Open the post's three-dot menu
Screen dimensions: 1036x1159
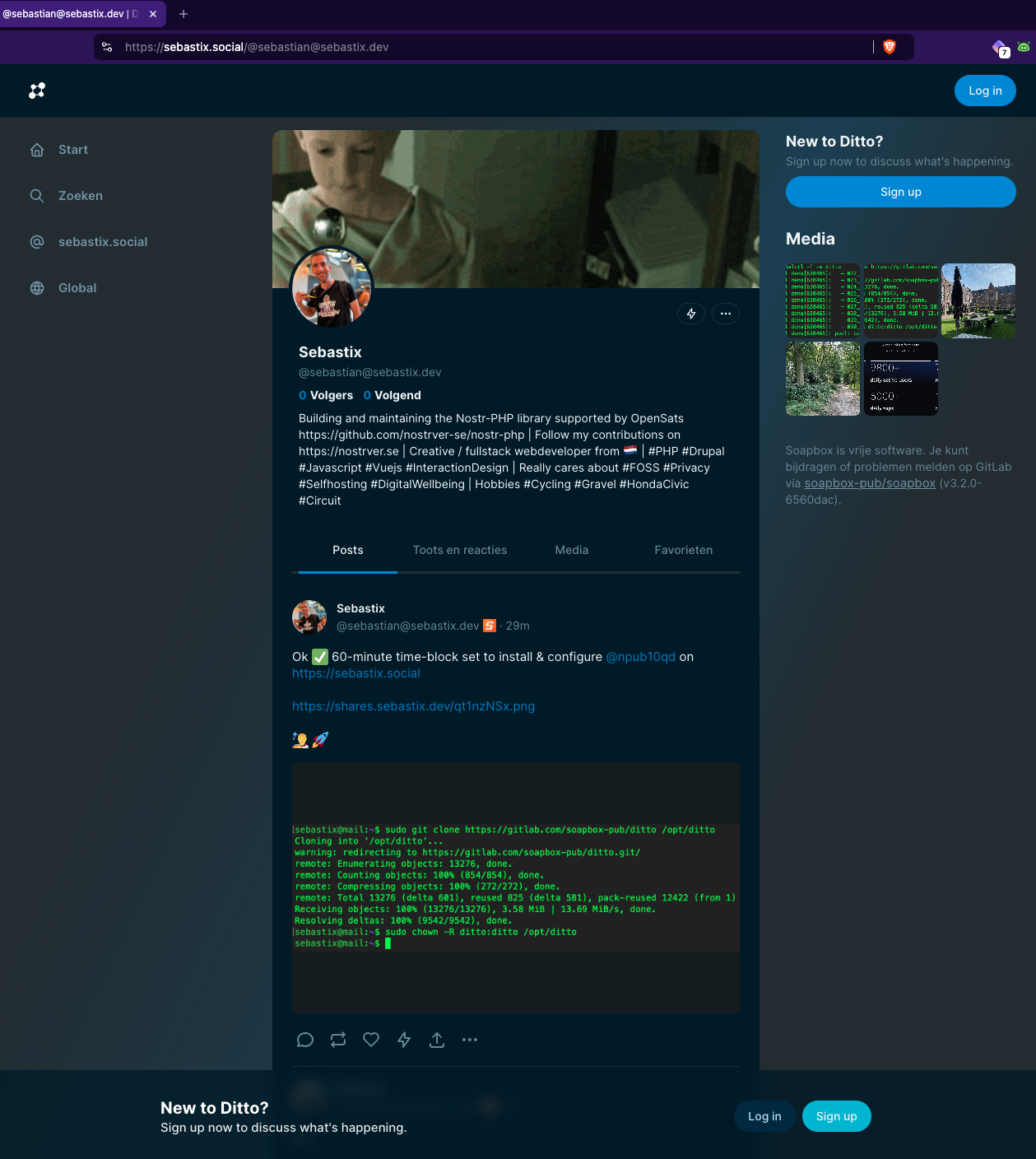pos(470,1040)
